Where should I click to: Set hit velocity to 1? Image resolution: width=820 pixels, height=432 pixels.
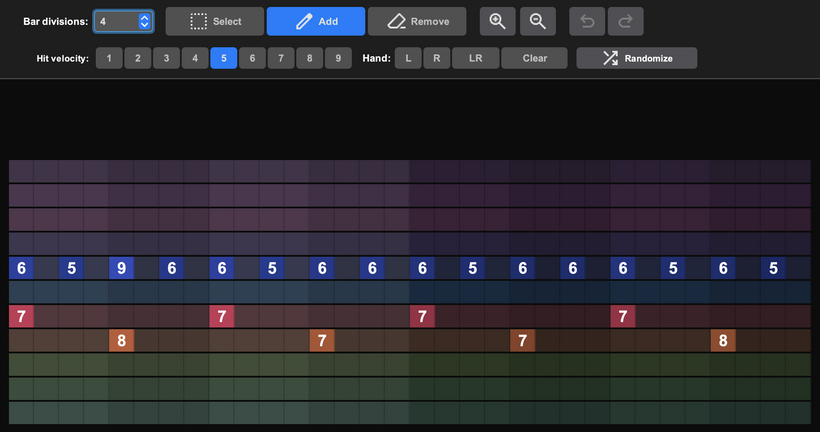coord(109,58)
